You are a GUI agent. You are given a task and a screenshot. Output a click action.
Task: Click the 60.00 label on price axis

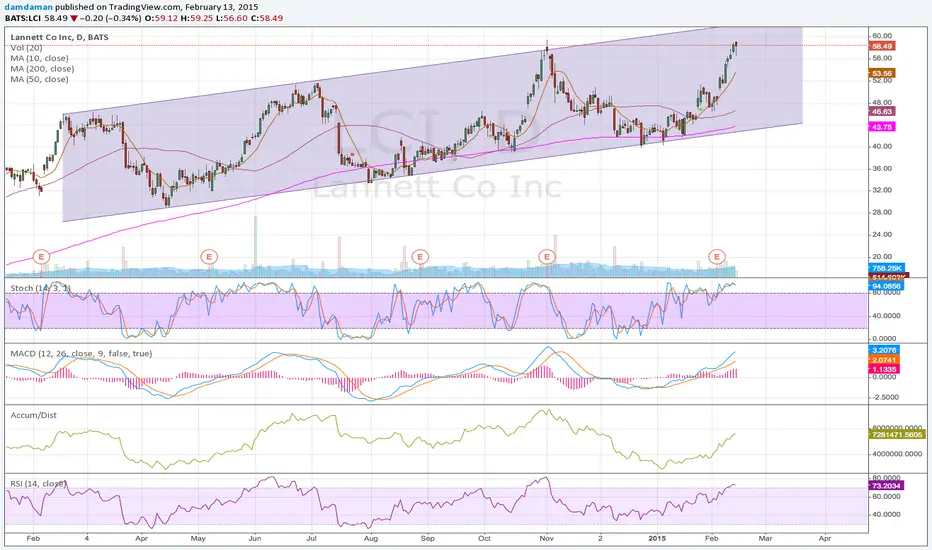883,36
